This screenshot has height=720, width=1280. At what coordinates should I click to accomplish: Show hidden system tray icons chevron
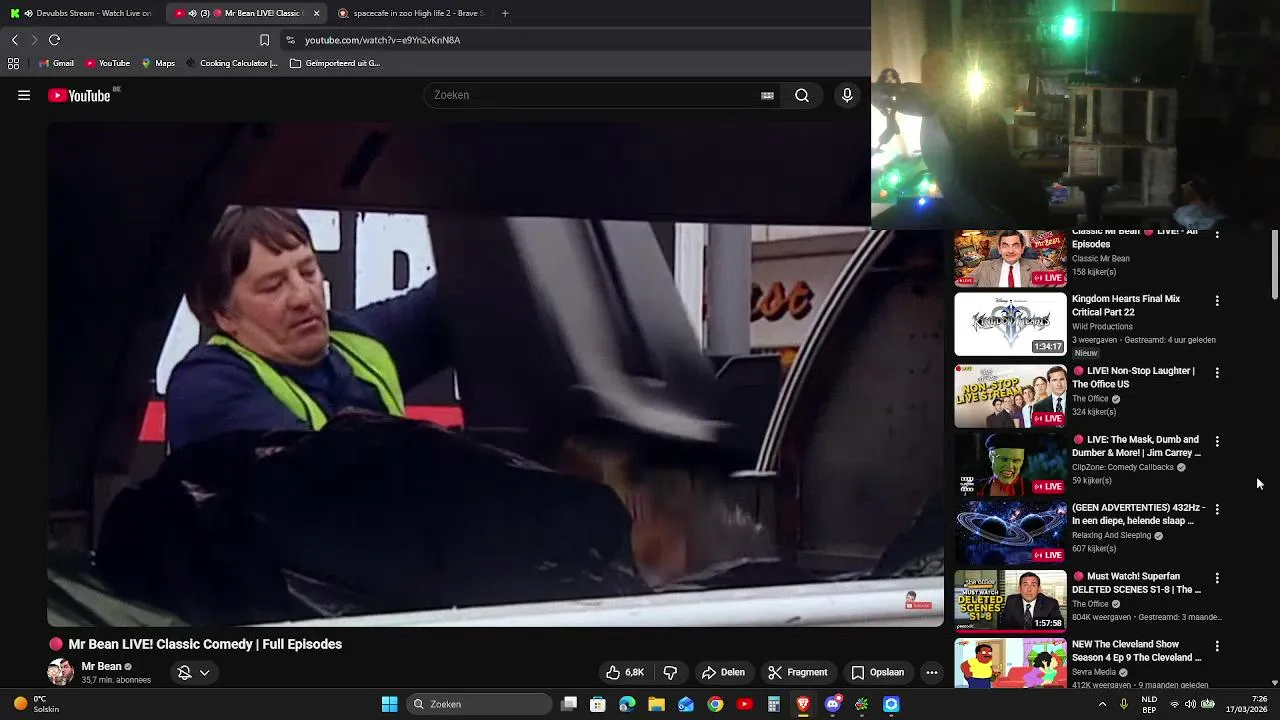tap(1102, 704)
